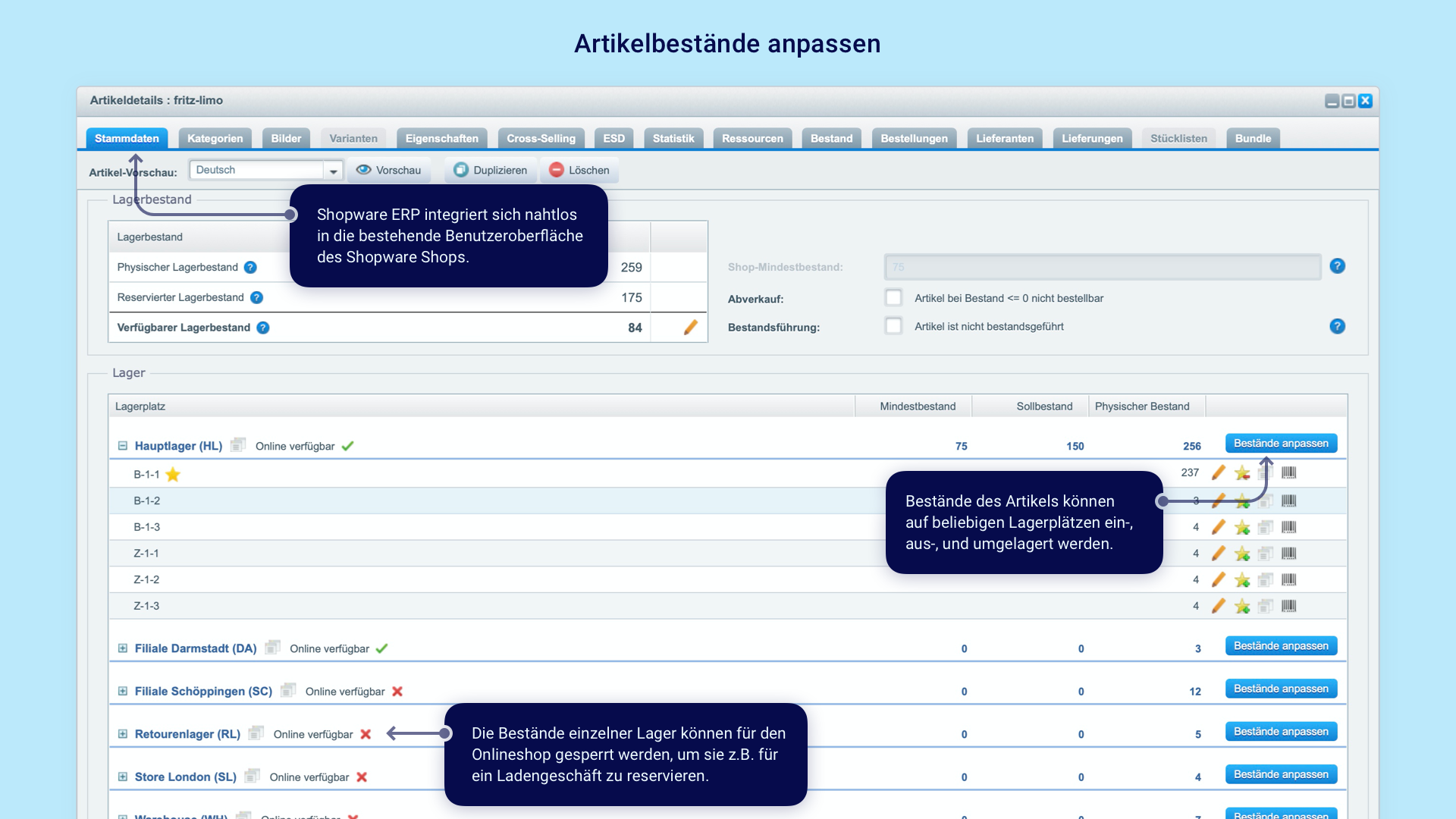Click the windows icon next to Filiale Schöppingen (SC)
The width and height of the screenshot is (1456, 819).
coord(288,690)
